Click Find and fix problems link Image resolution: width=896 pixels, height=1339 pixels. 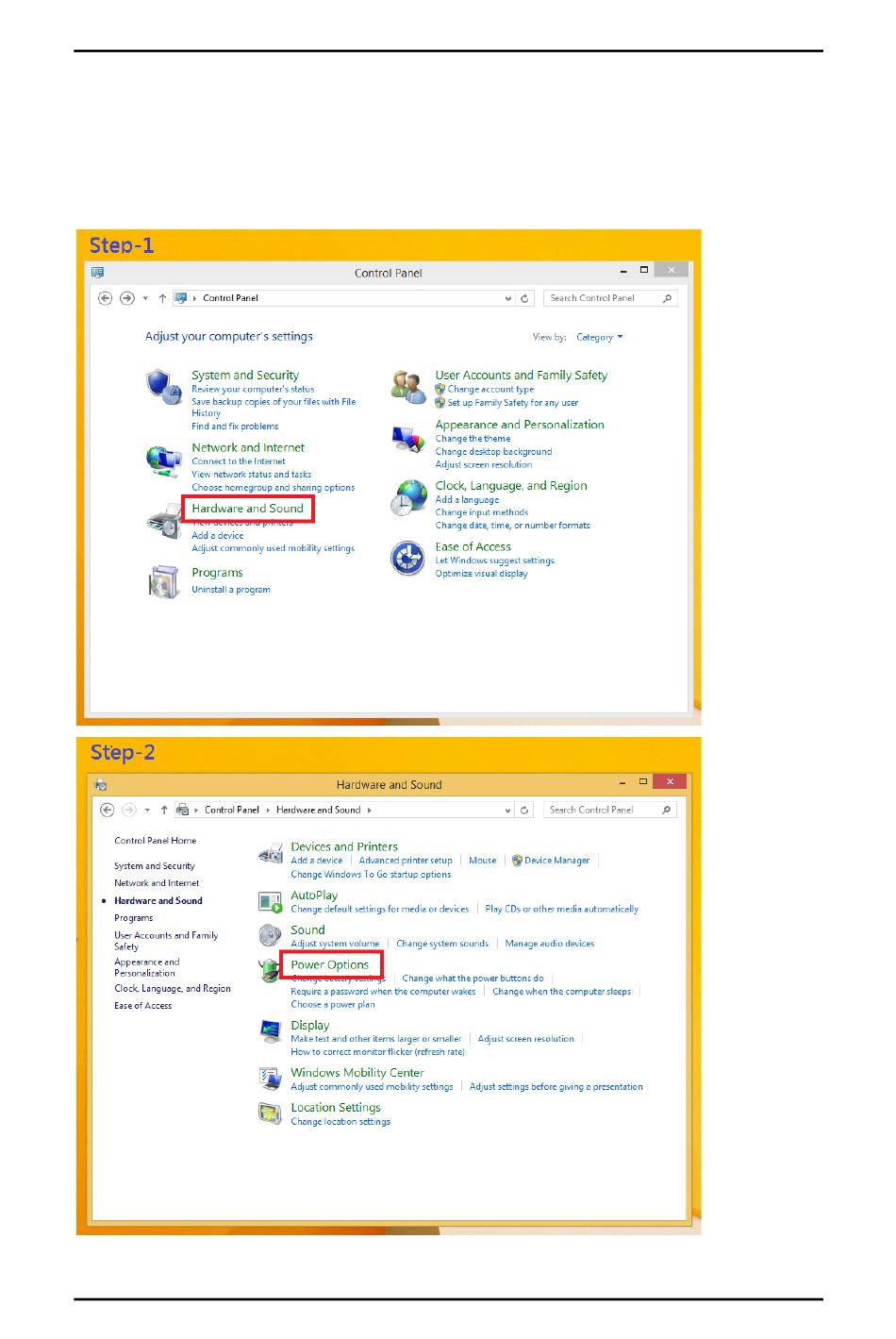[235, 427]
